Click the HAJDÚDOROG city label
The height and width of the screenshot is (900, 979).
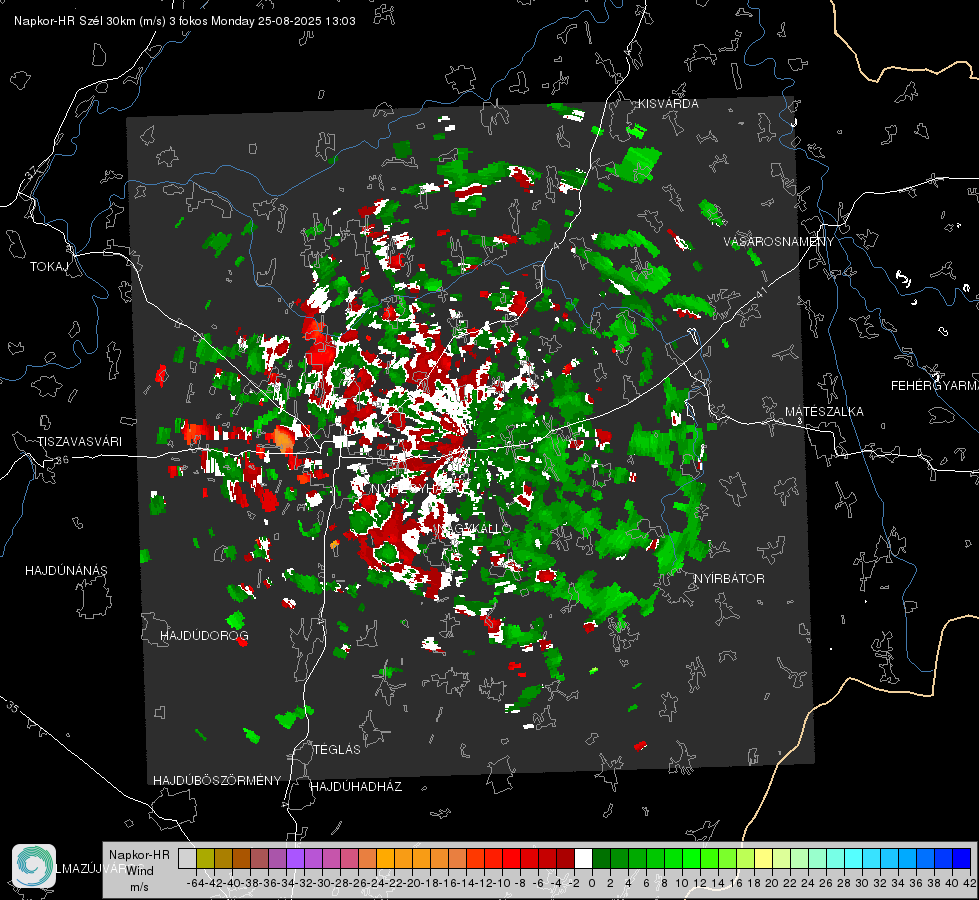pyautogui.click(x=204, y=636)
